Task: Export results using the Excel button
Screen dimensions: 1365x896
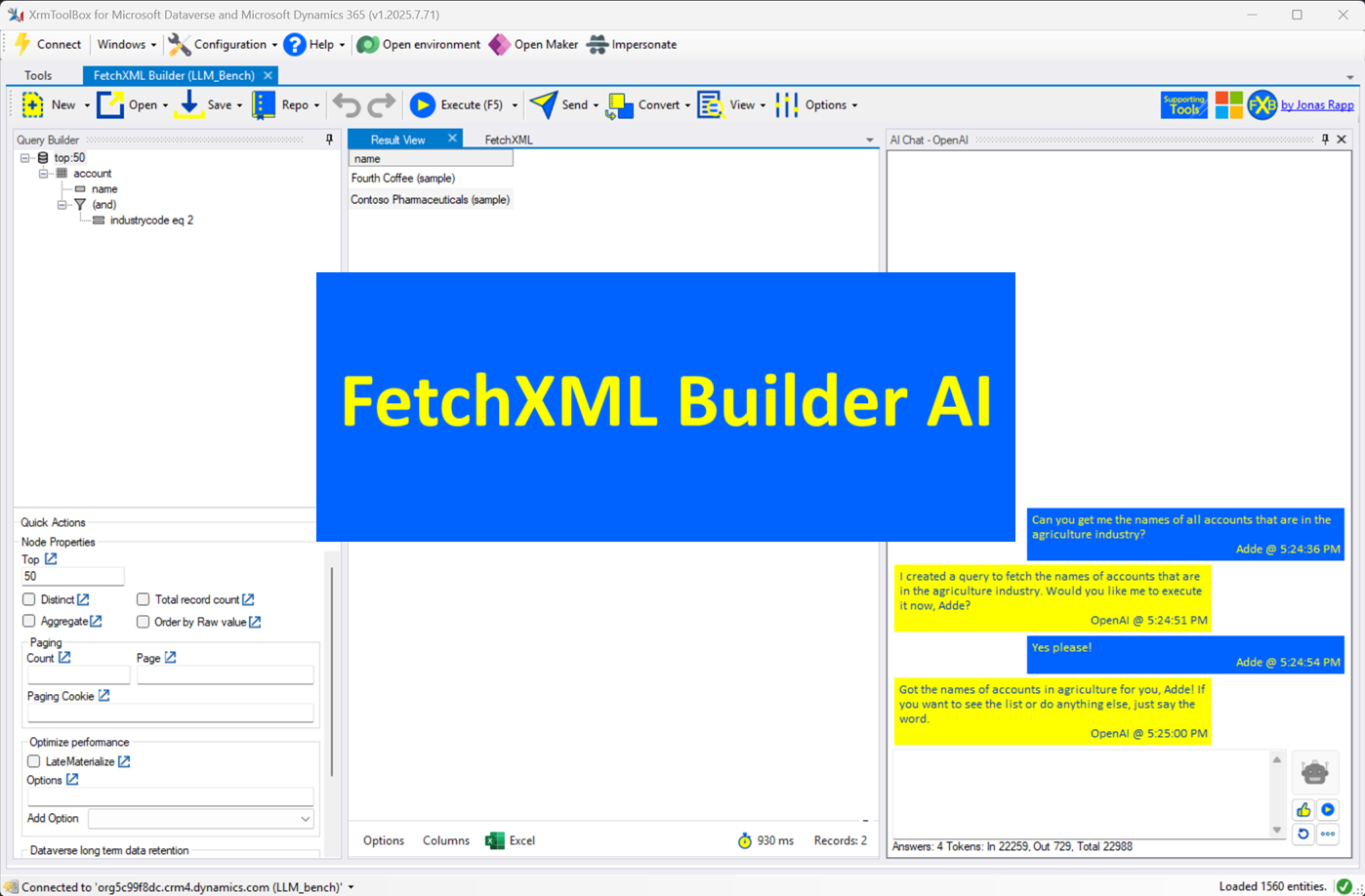Action: click(510, 840)
